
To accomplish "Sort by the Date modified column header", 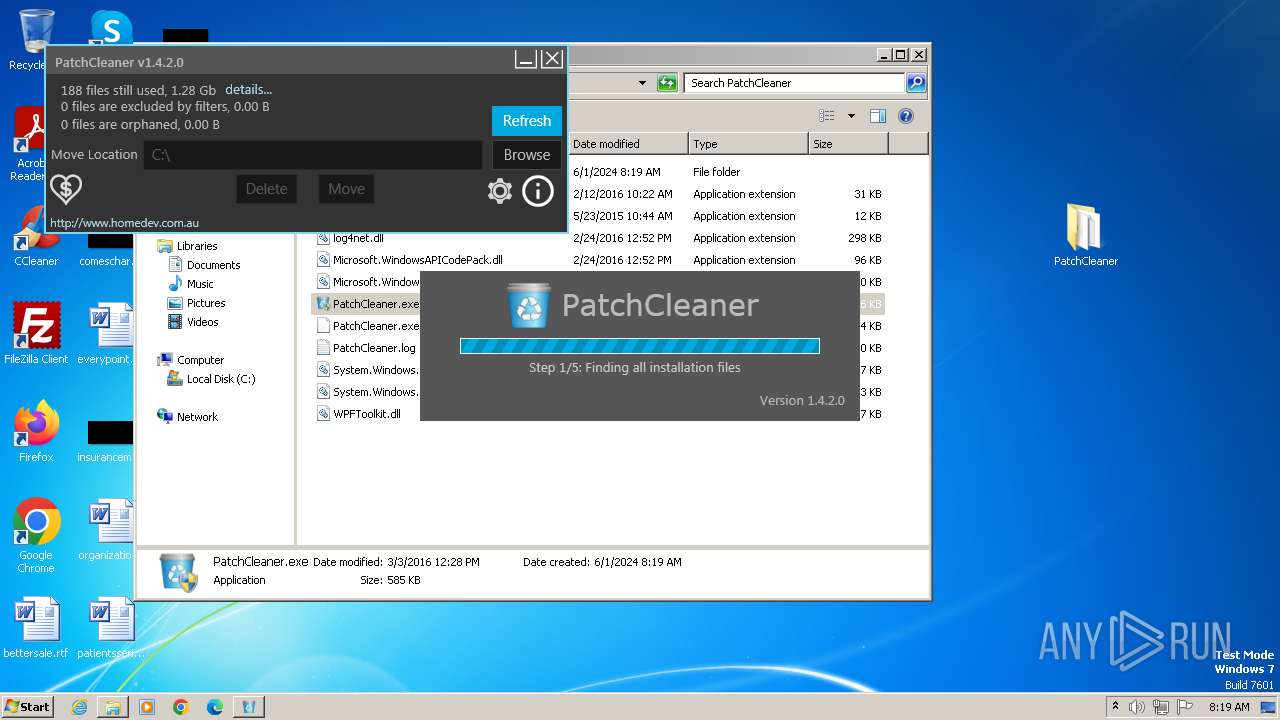I will [628, 144].
